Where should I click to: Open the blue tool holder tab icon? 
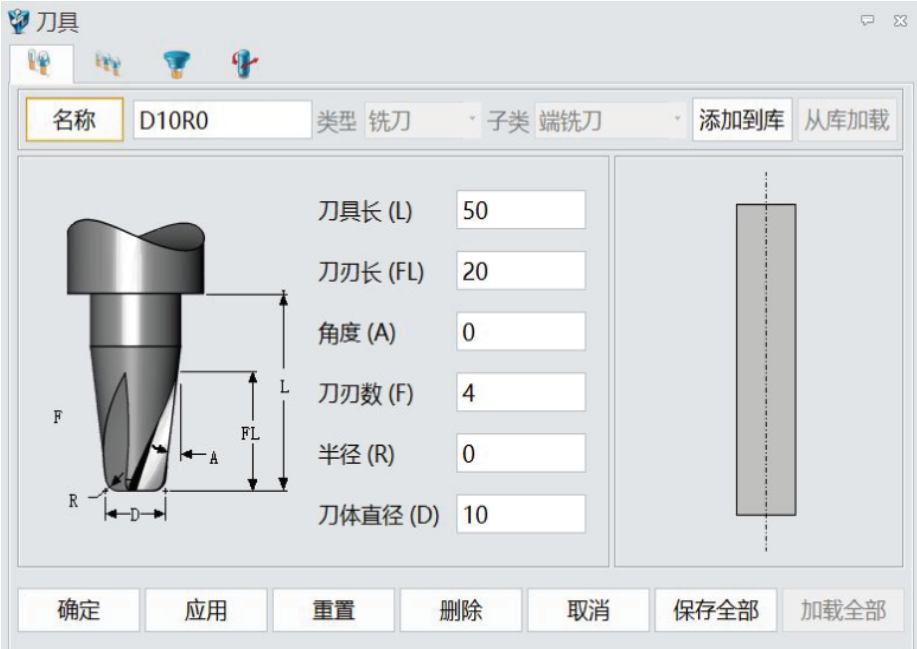pyautogui.click(x=177, y=64)
